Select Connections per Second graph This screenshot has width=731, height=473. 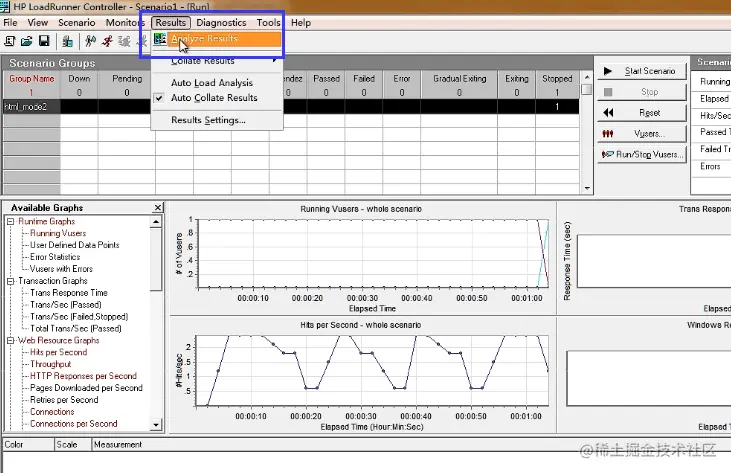click(x=74, y=424)
